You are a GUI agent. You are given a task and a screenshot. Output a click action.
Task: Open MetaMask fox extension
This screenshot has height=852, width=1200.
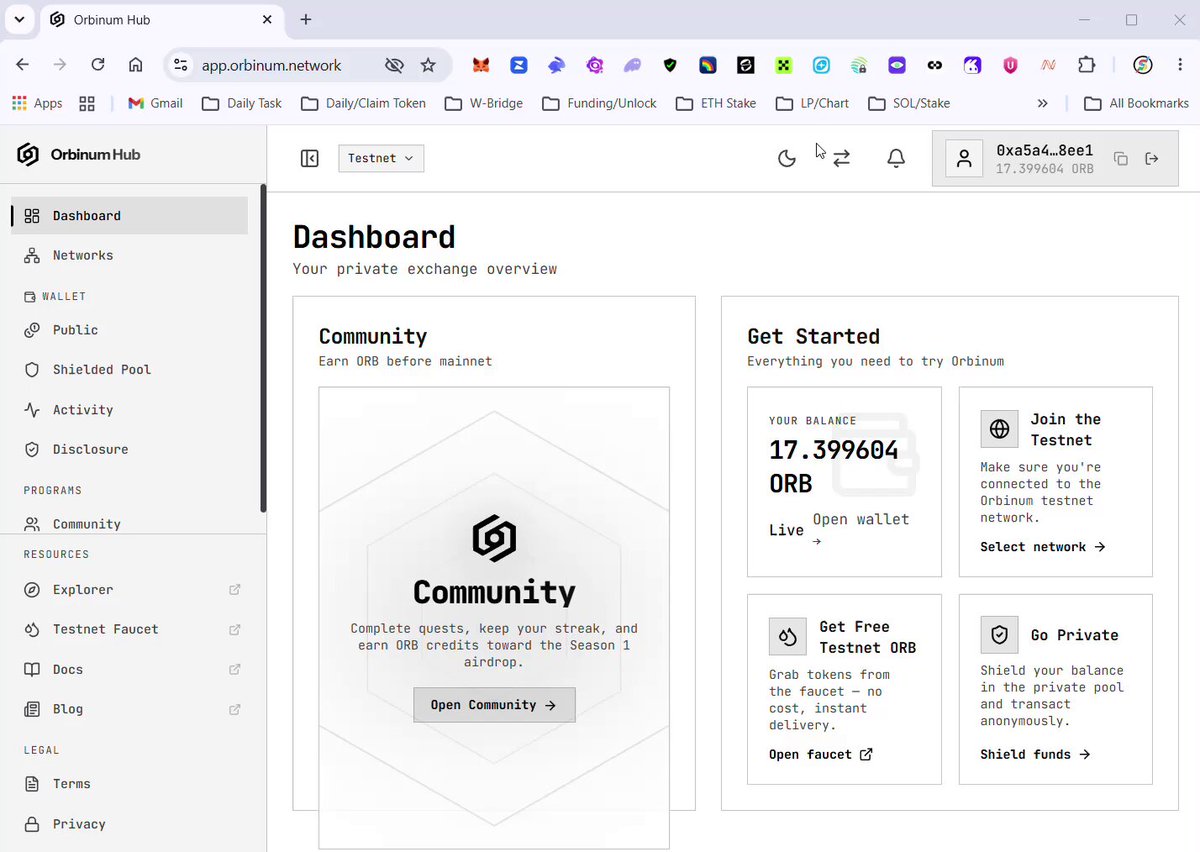coord(482,65)
